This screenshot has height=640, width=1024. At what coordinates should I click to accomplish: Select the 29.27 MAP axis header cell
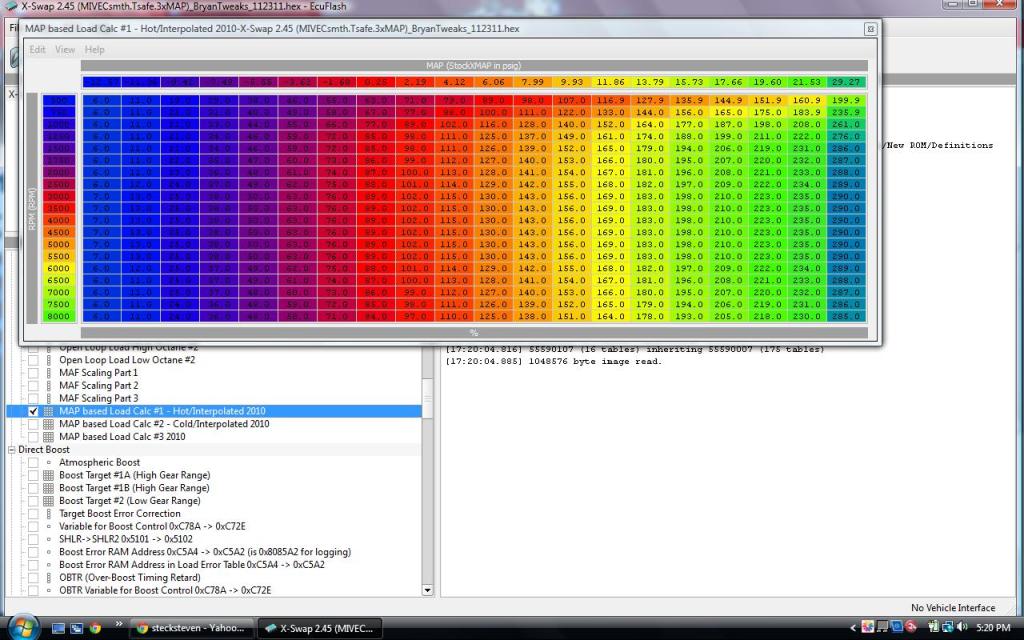pos(846,82)
